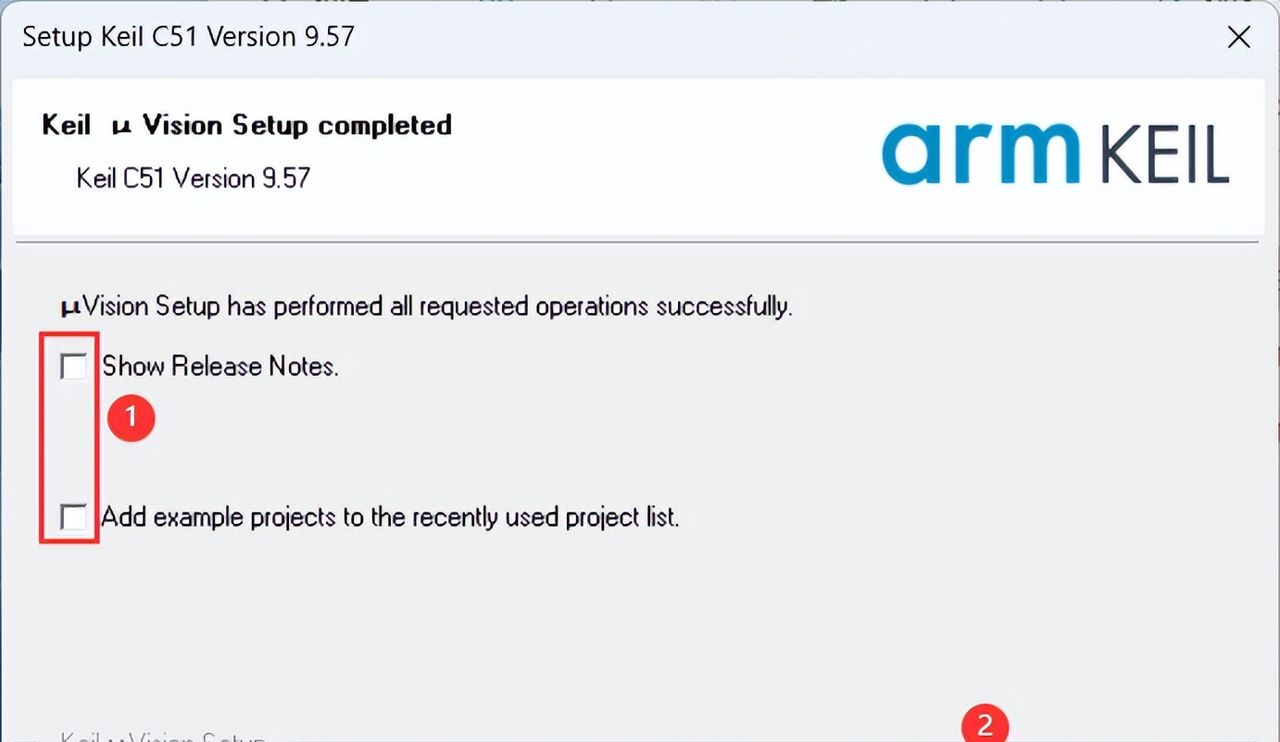This screenshot has height=742, width=1280.
Task: Close the Setup Keil C51 window
Action: point(1238,38)
